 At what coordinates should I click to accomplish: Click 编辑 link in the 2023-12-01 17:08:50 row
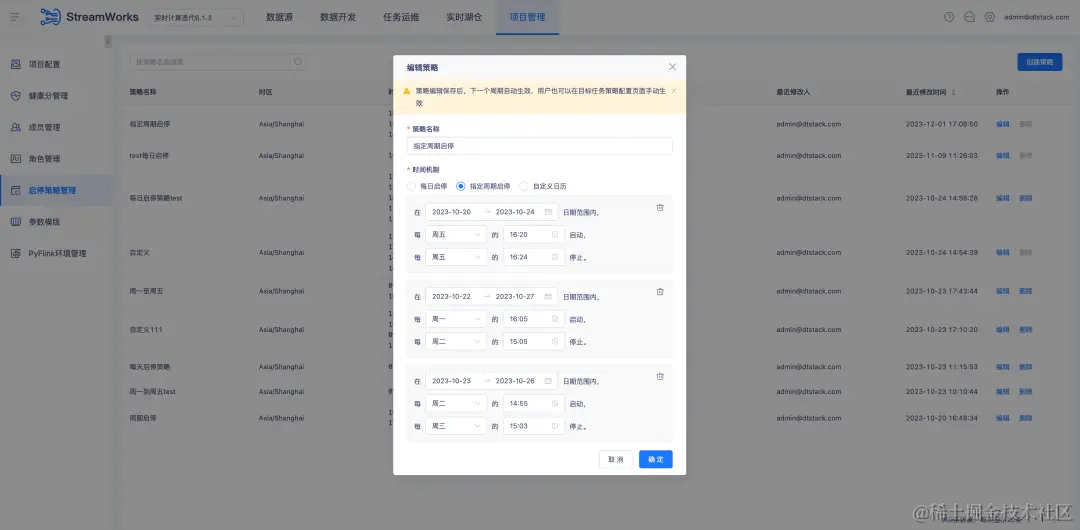[1003, 124]
